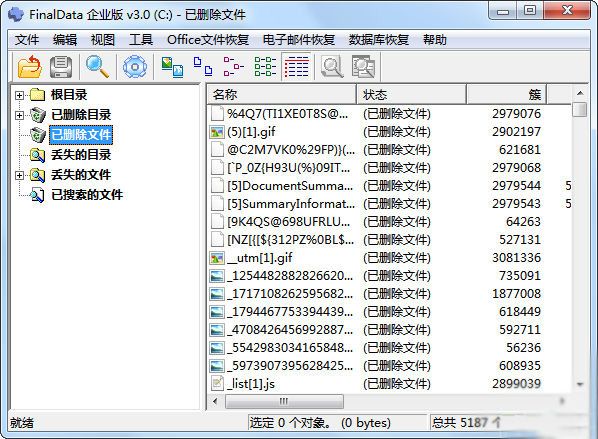Click the open drive folder toolbar icon

(x=29, y=66)
